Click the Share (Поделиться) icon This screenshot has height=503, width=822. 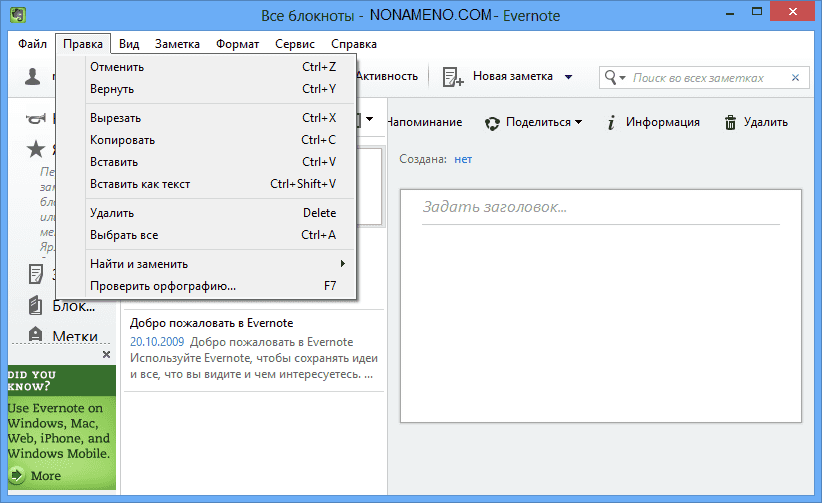click(492, 122)
